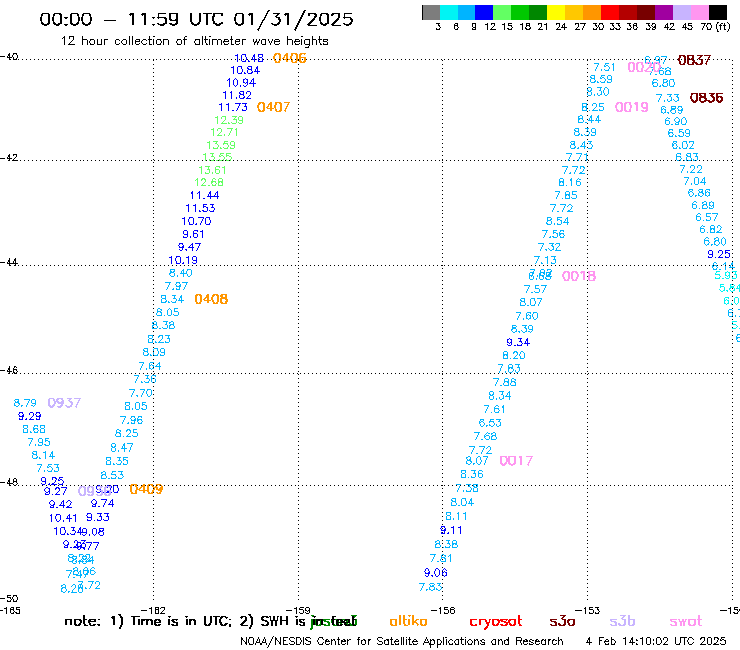Click the wave height value 11.44
Image resolution: width=740 pixels, height=650 pixels.
[x=204, y=195]
